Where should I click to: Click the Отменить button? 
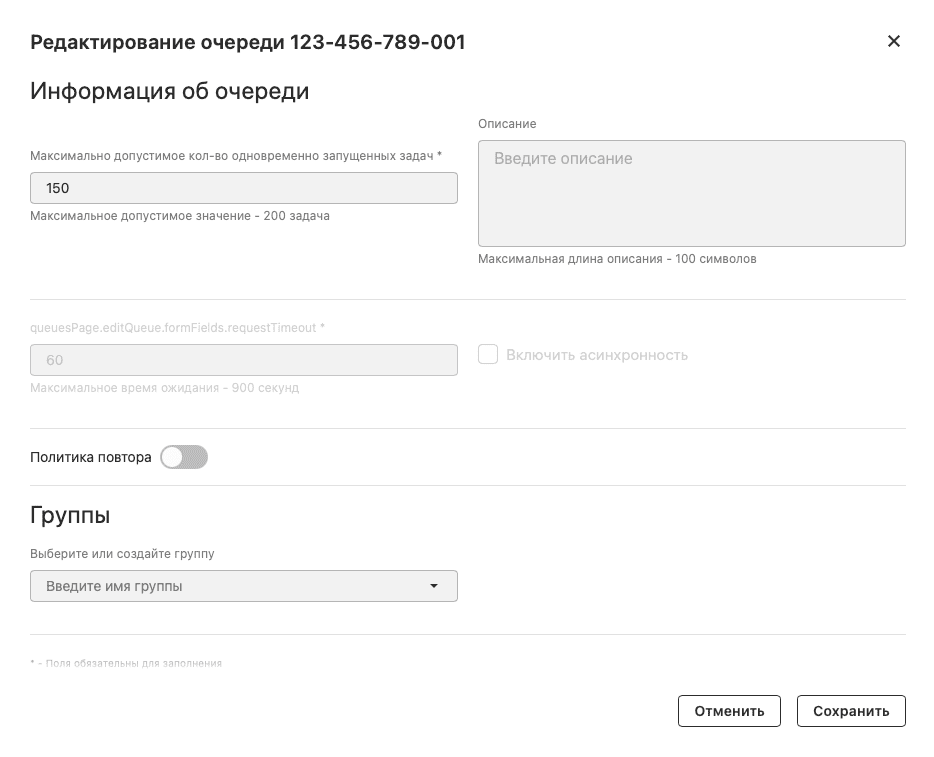click(x=729, y=711)
